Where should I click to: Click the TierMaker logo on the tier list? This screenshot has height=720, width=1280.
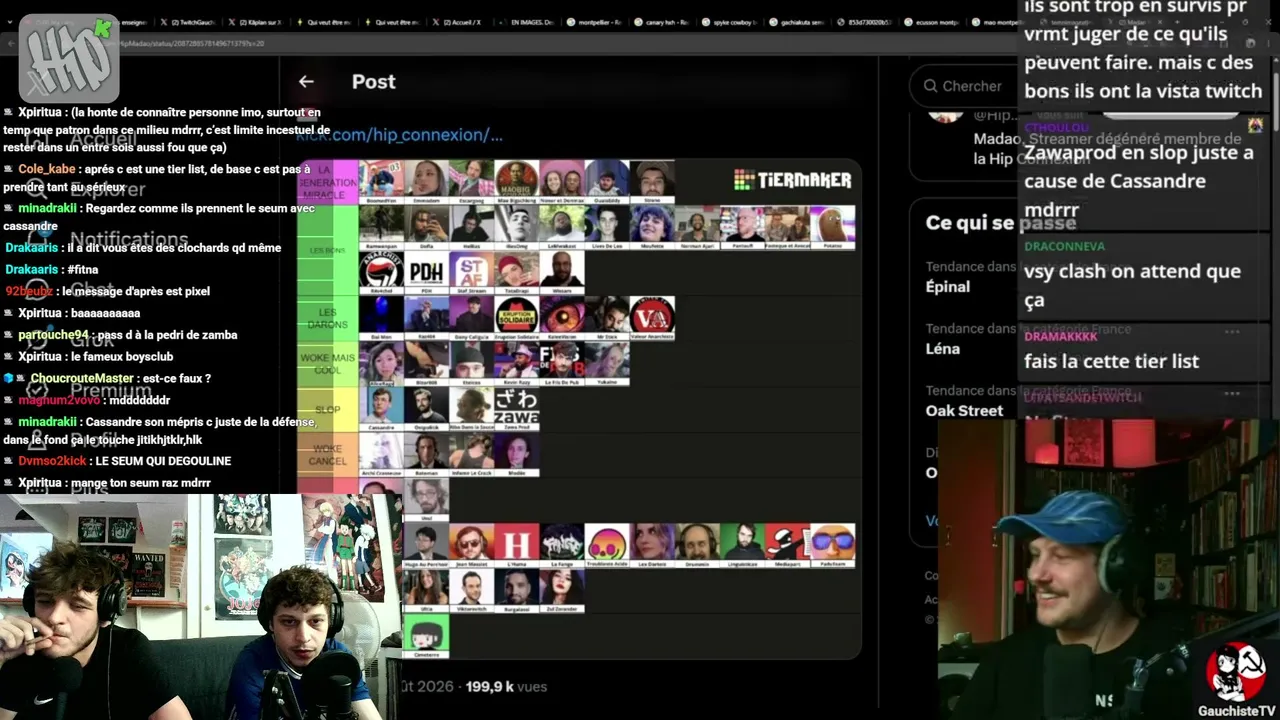point(792,180)
